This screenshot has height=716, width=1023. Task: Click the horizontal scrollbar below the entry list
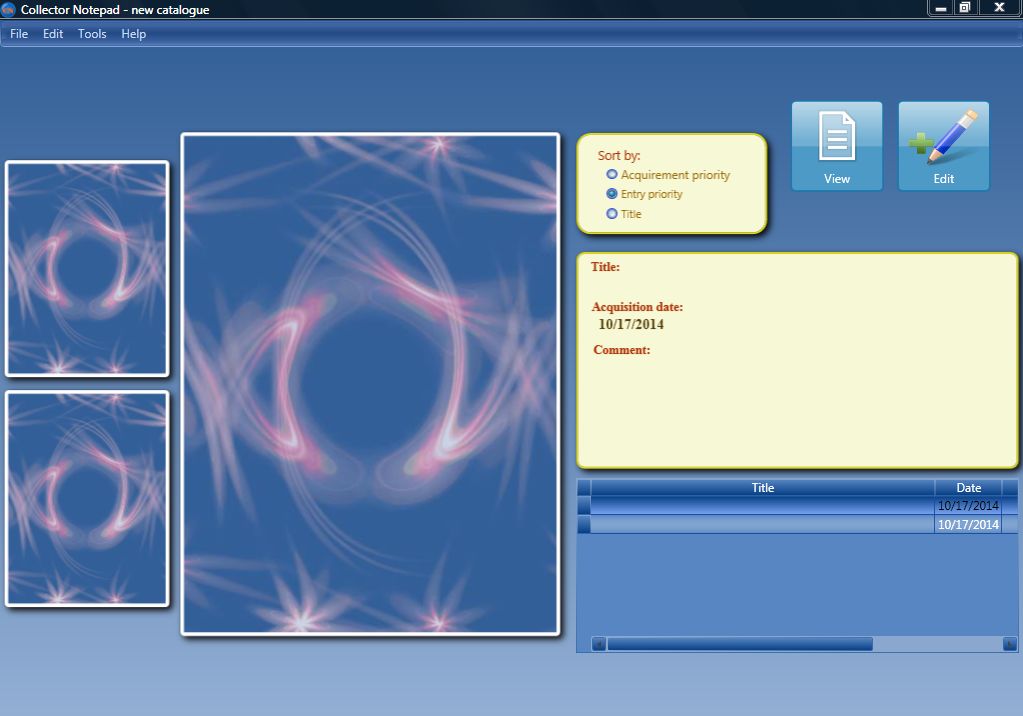point(740,645)
